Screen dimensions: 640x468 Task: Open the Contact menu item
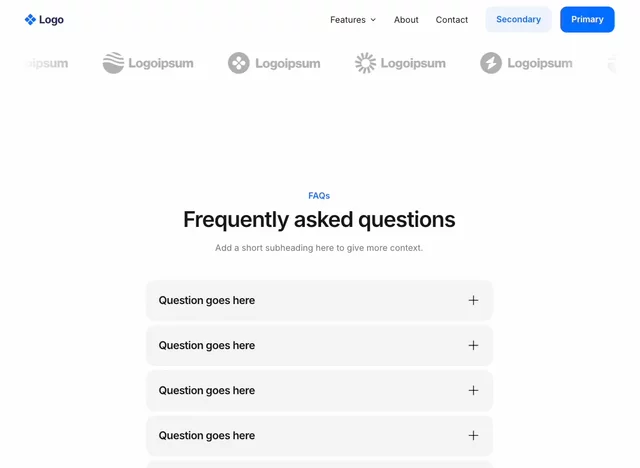[451, 20]
